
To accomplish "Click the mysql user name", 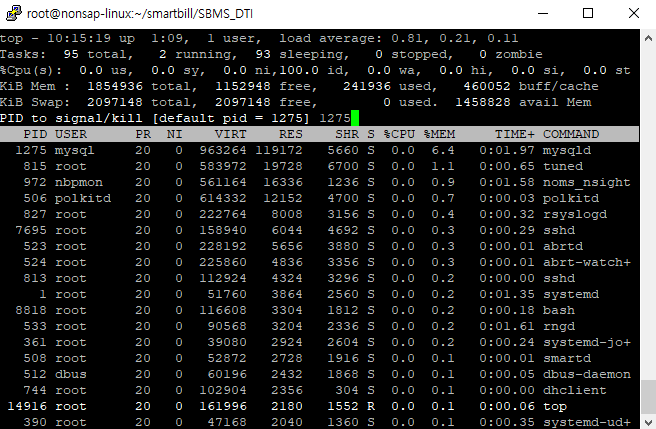I will [74, 150].
